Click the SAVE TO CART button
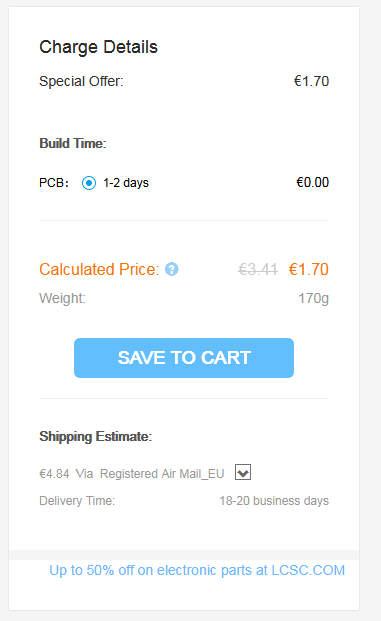This screenshot has width=381, height=621. pos(184,358)
